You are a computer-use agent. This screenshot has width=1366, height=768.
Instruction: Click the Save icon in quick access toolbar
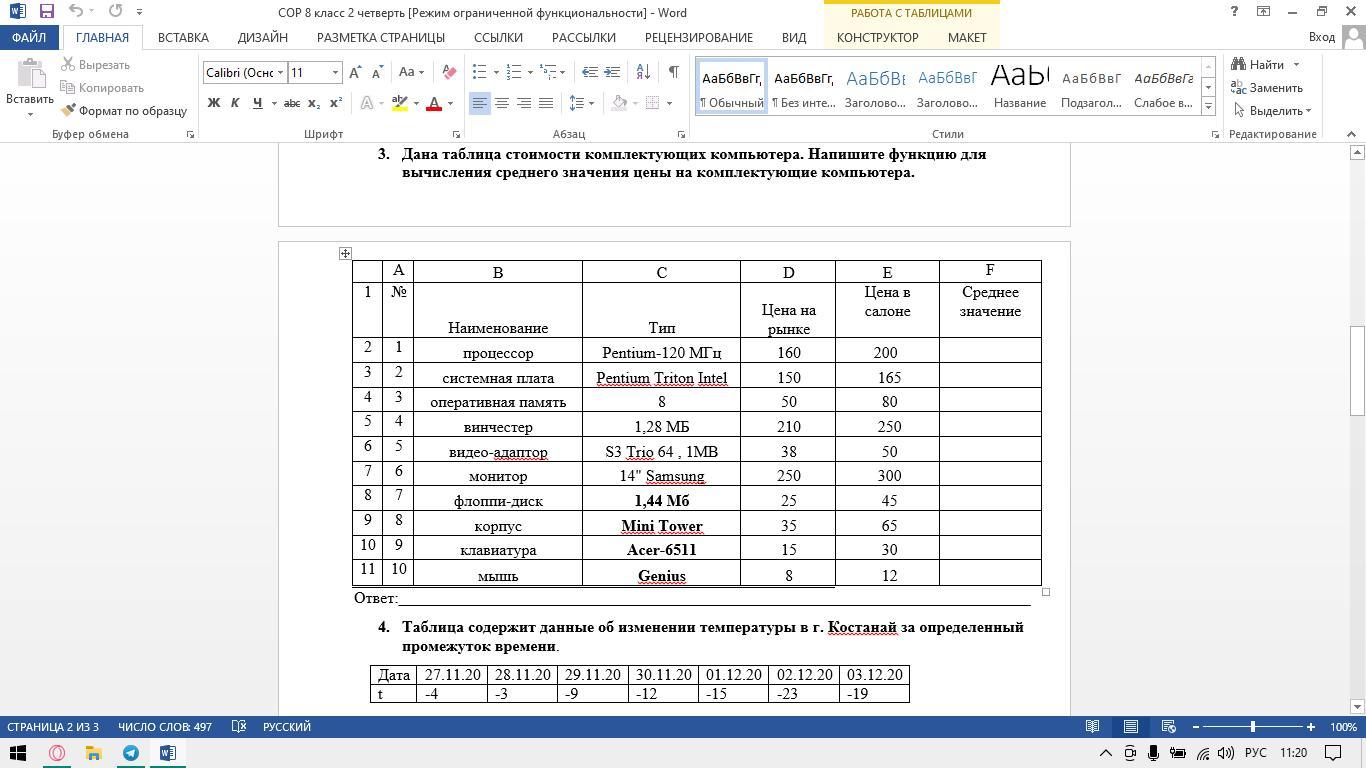(46, 12)
